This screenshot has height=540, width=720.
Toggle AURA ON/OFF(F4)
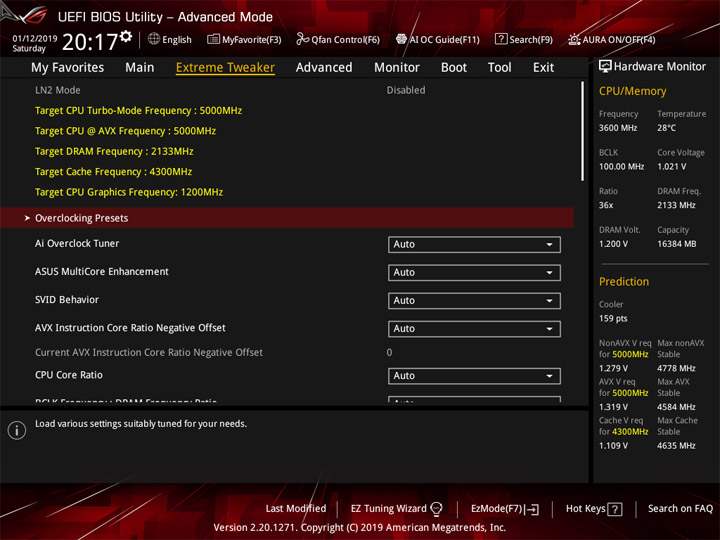612,39
